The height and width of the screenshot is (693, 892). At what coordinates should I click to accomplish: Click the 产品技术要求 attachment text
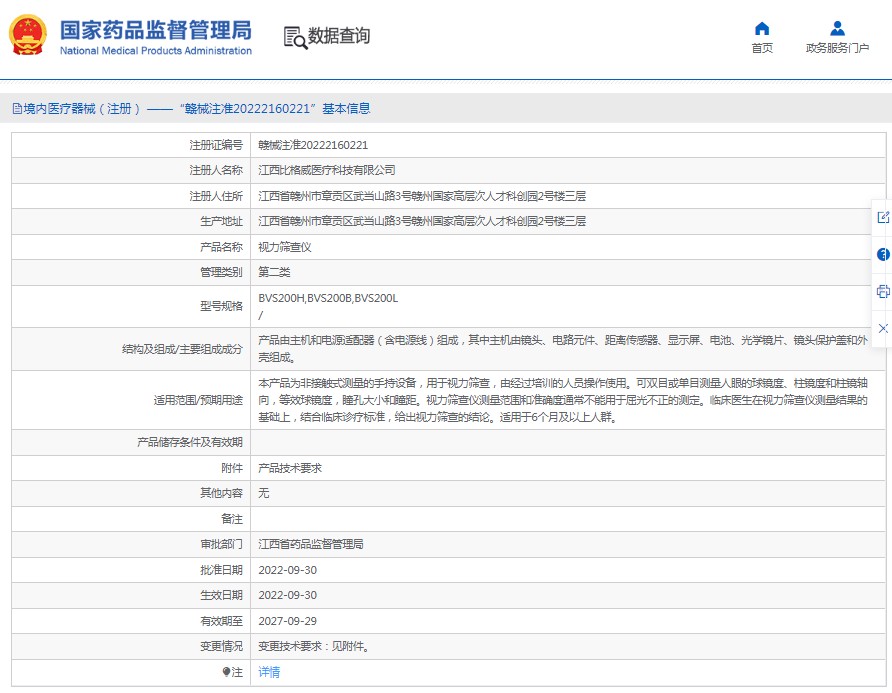(290, 468)
